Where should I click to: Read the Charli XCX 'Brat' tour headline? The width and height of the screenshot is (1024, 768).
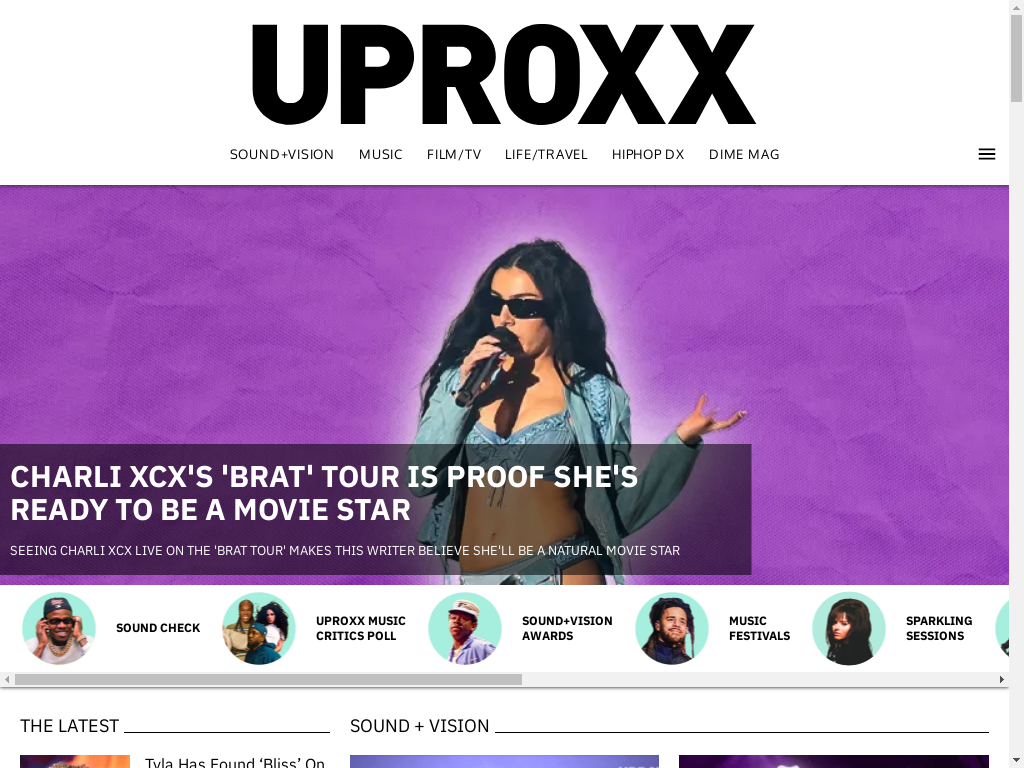tap(324, 493)
